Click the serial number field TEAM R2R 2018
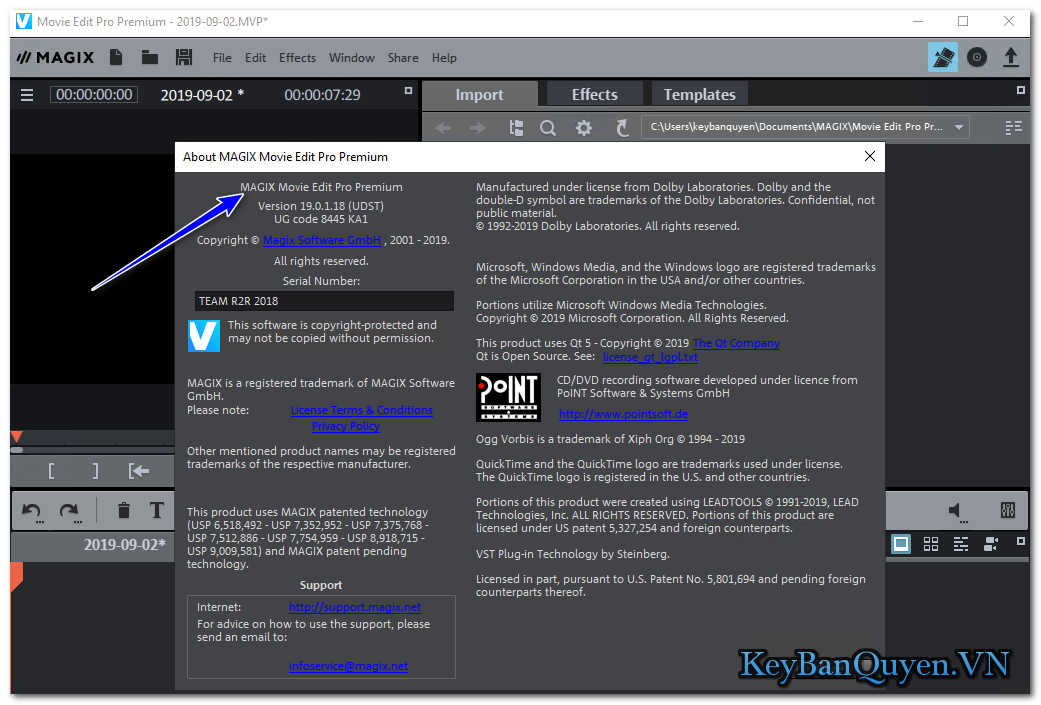This screenshot has height=705, width=1041. 324,301
